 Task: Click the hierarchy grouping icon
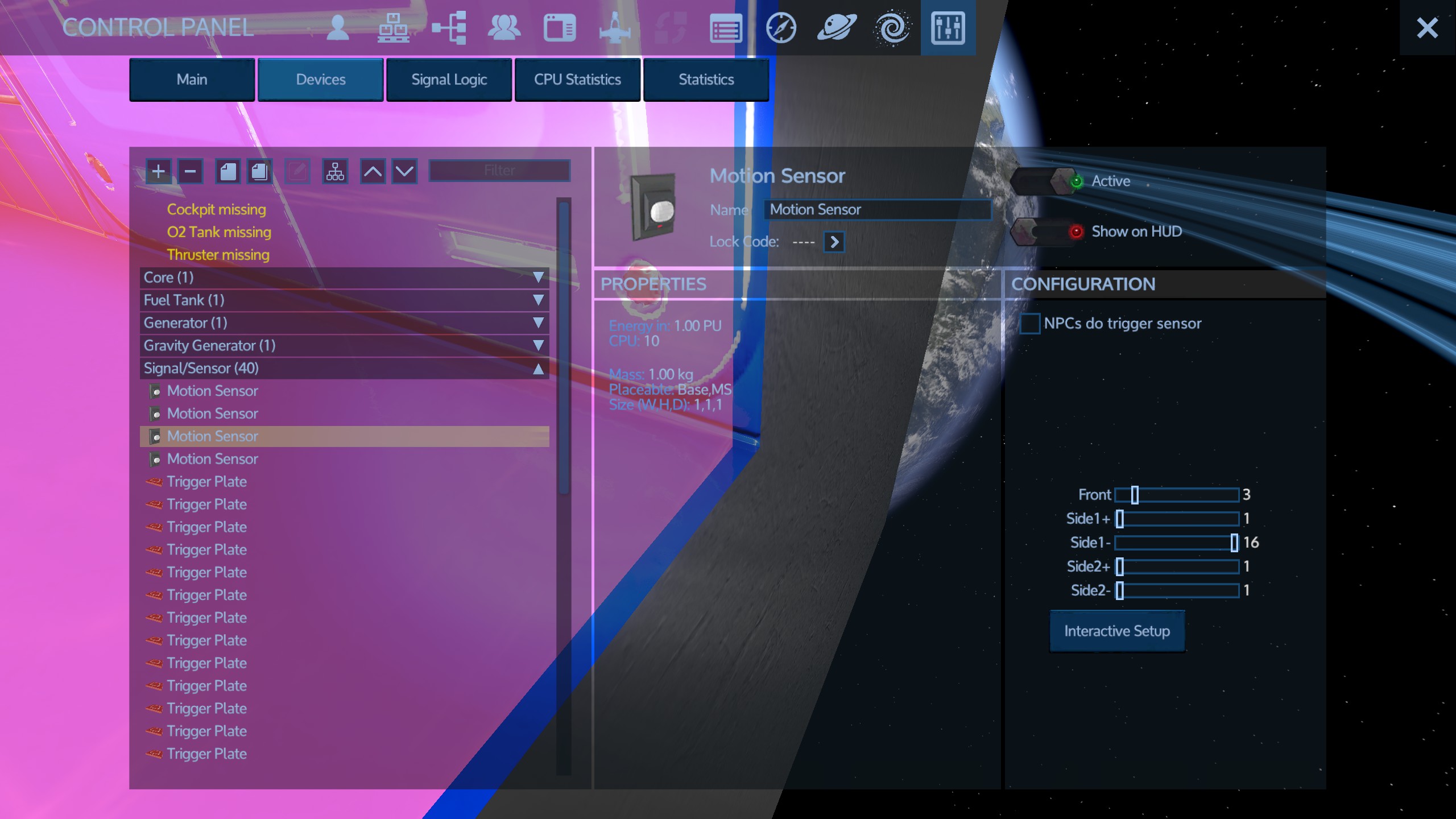coord(335,171)
